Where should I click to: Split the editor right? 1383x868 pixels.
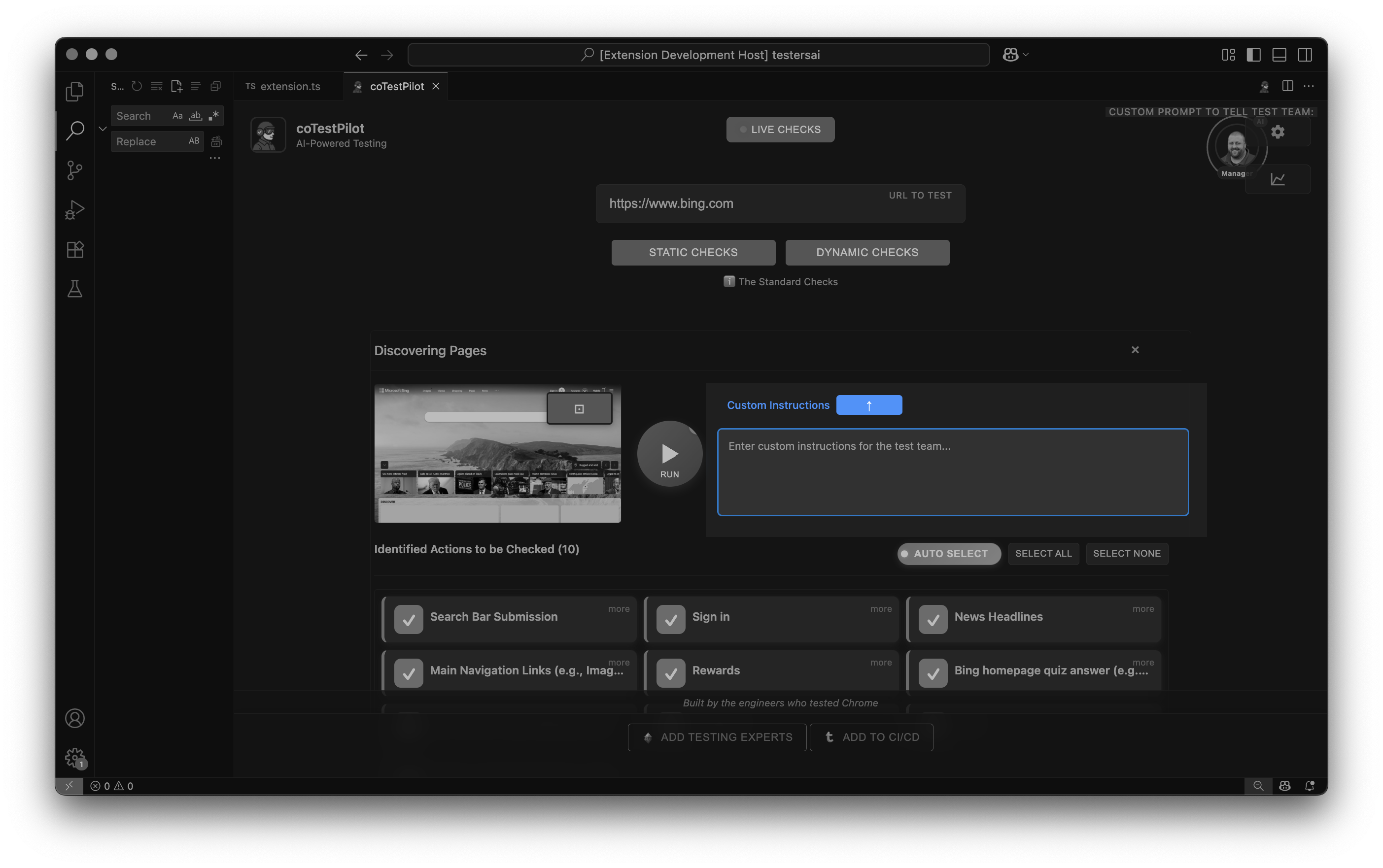(x=1288, y=86)
